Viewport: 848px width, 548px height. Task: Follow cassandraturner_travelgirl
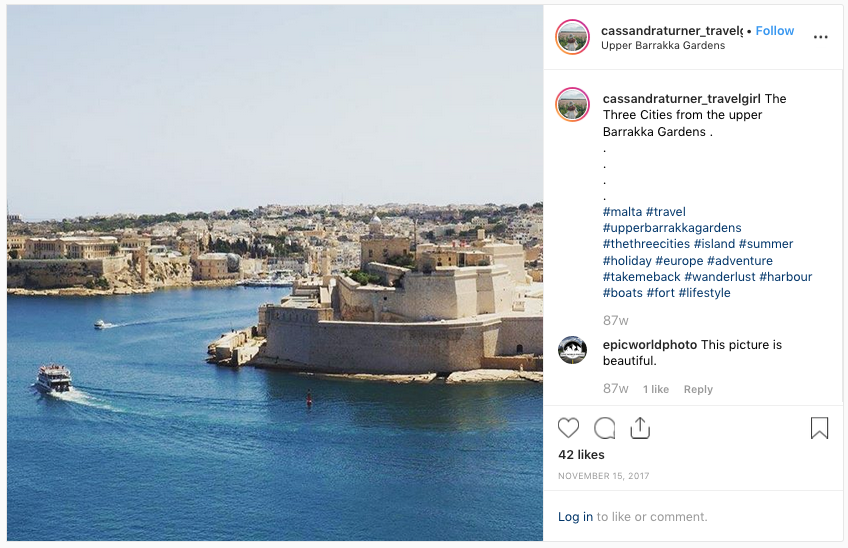point(774,31)
